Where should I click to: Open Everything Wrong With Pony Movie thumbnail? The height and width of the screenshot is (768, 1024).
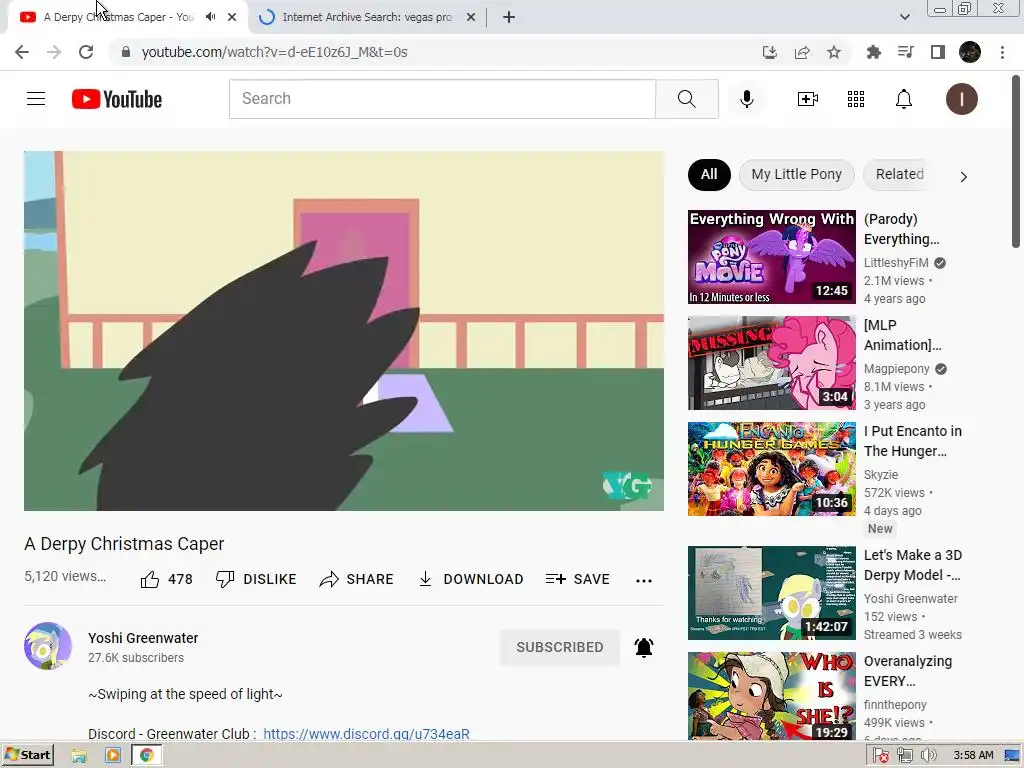pos(771,257)
